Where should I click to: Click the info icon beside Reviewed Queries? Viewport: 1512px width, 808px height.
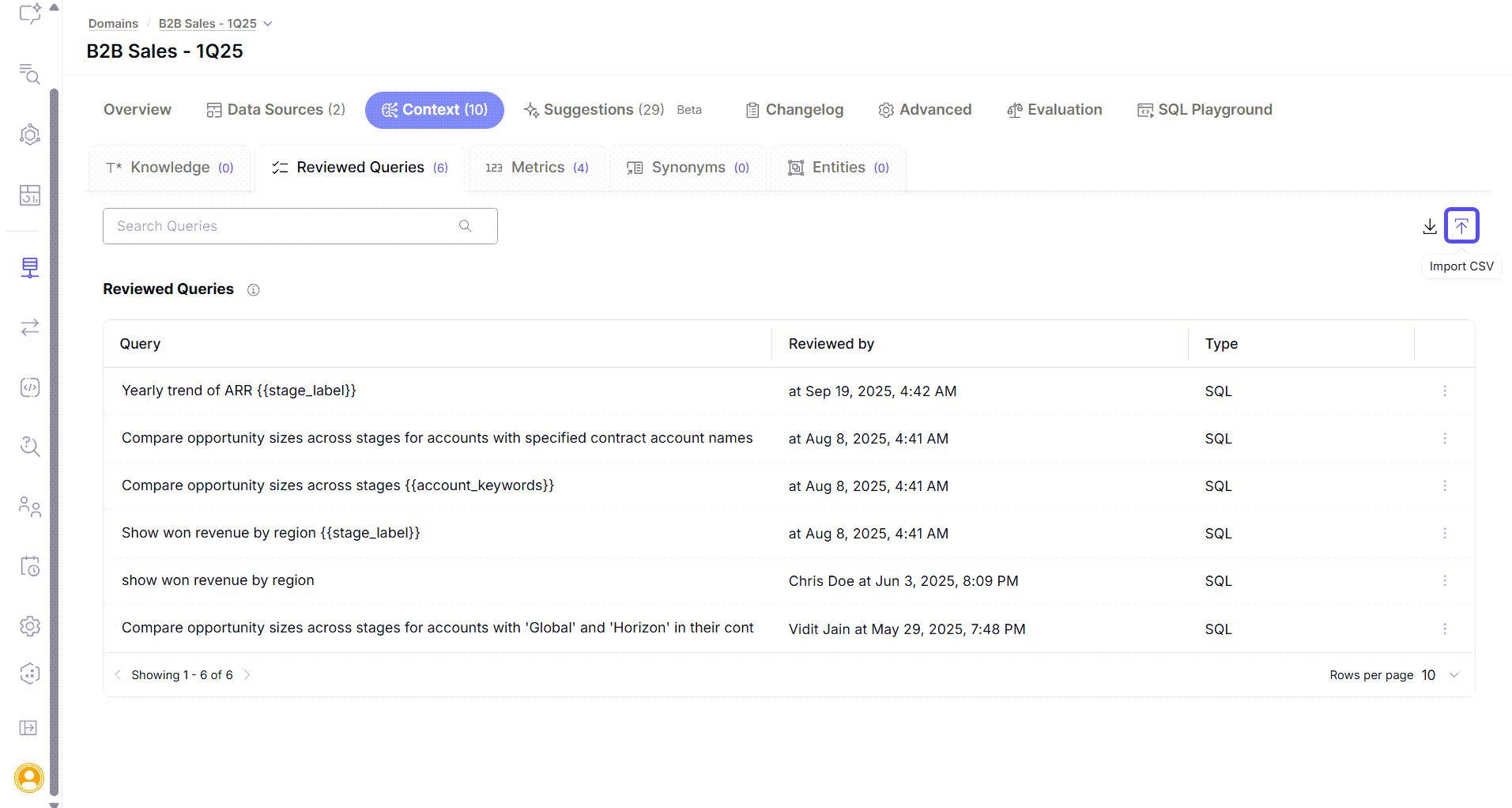point(253,289)
